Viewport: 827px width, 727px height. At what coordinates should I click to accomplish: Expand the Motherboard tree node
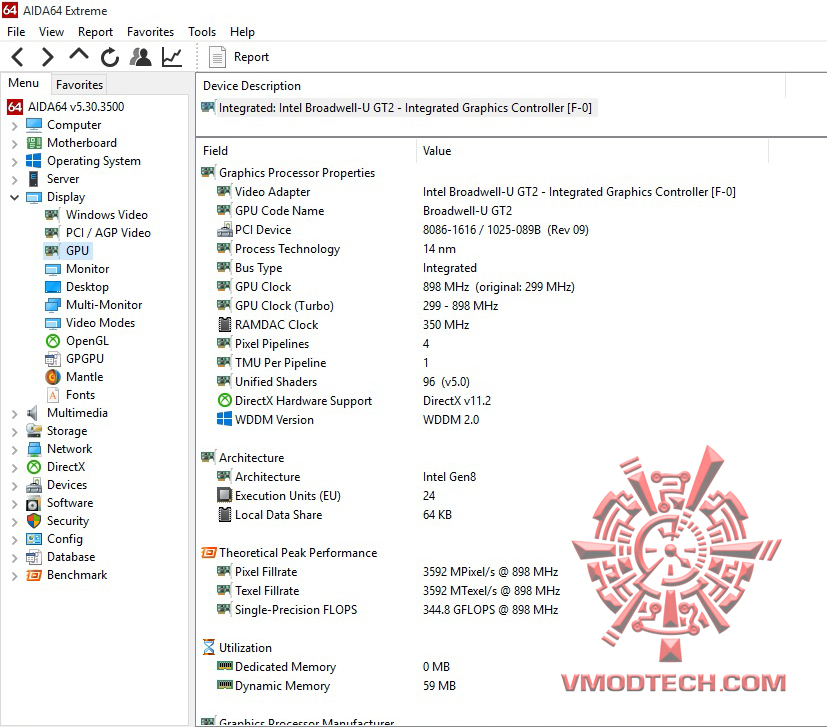click(14, 144)
